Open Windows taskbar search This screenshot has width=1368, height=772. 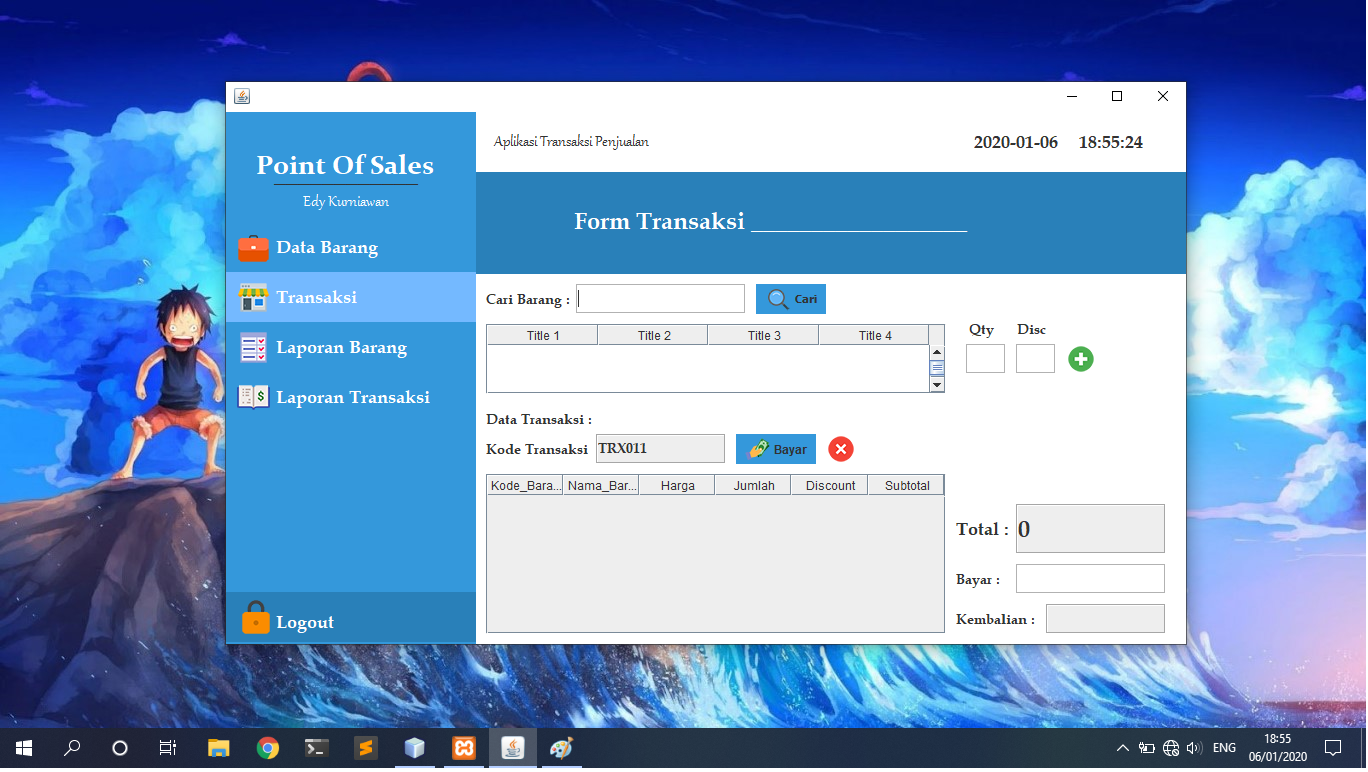click(72, 747)
